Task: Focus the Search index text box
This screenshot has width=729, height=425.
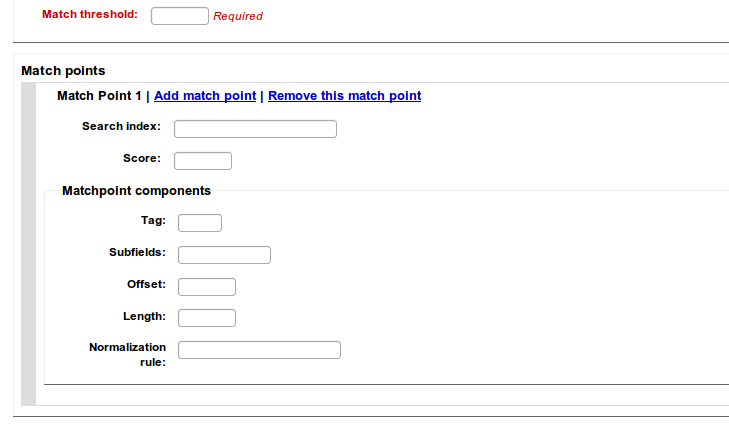Action: tap(255, 129)
